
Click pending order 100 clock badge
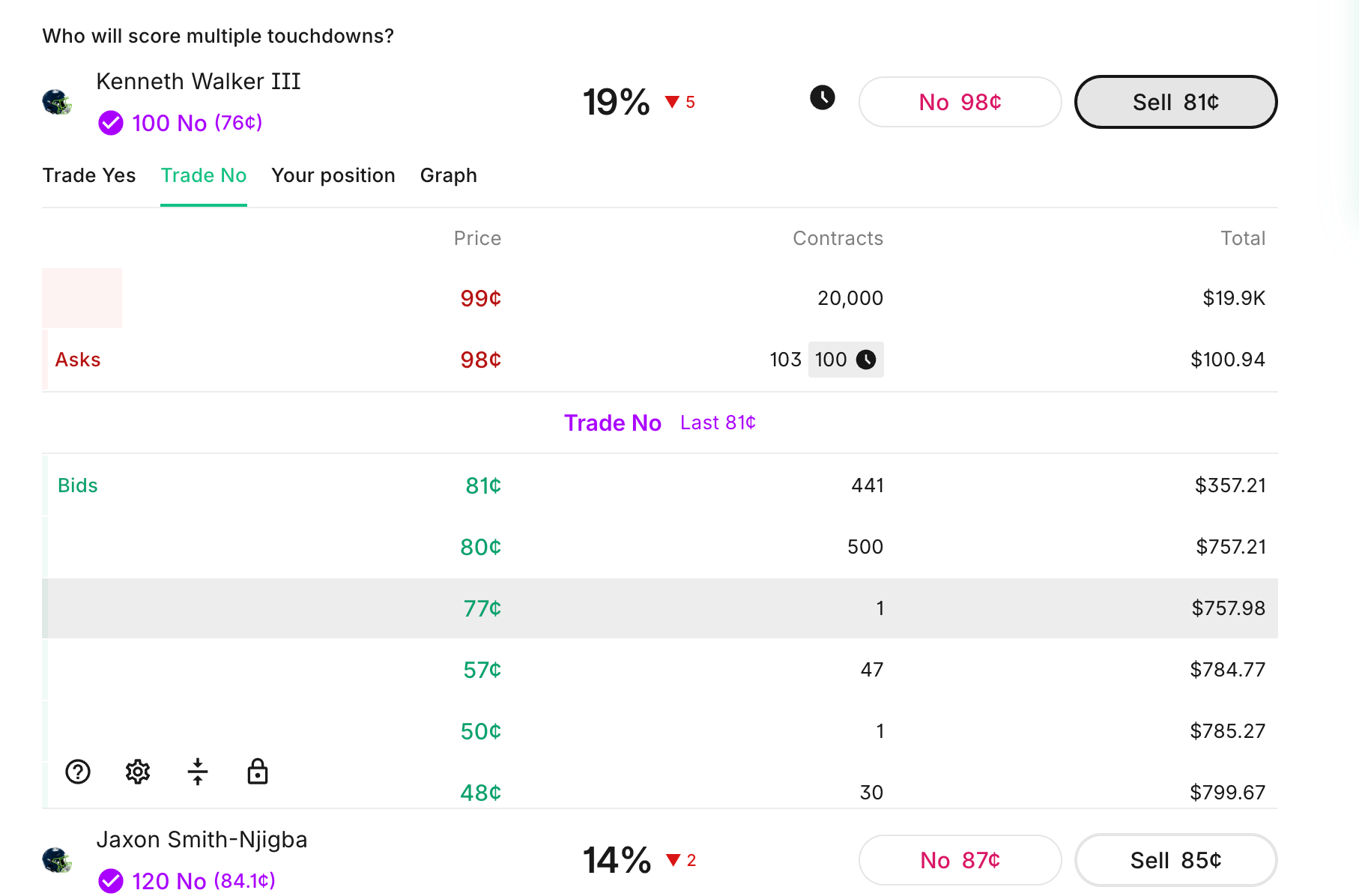click(845, 360)
